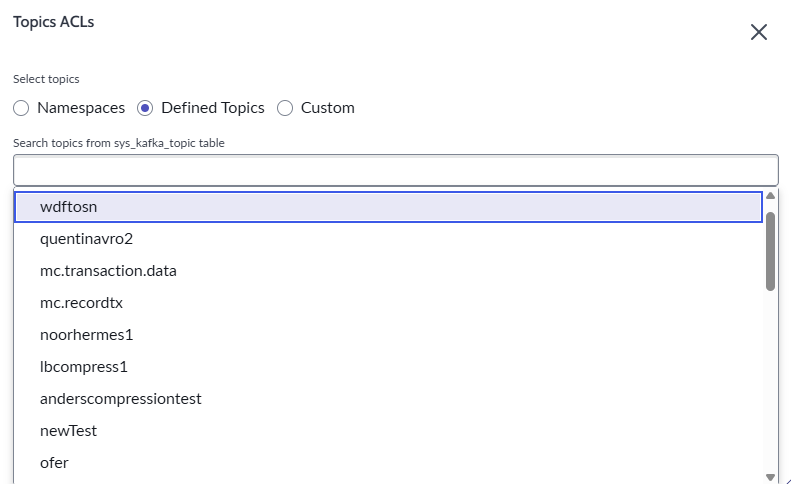Pick the wdftosn topic from list

click(x=68, y=207)
